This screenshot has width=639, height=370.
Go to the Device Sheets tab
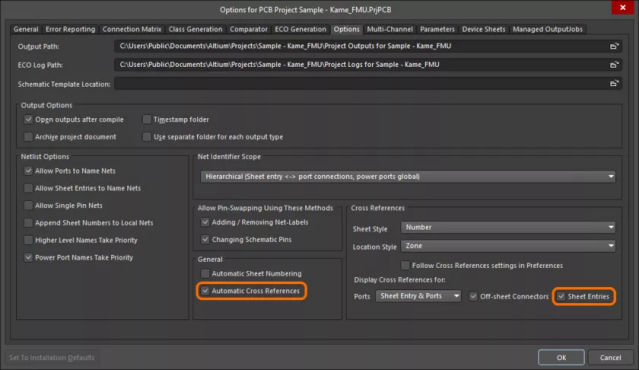[483, 29]
